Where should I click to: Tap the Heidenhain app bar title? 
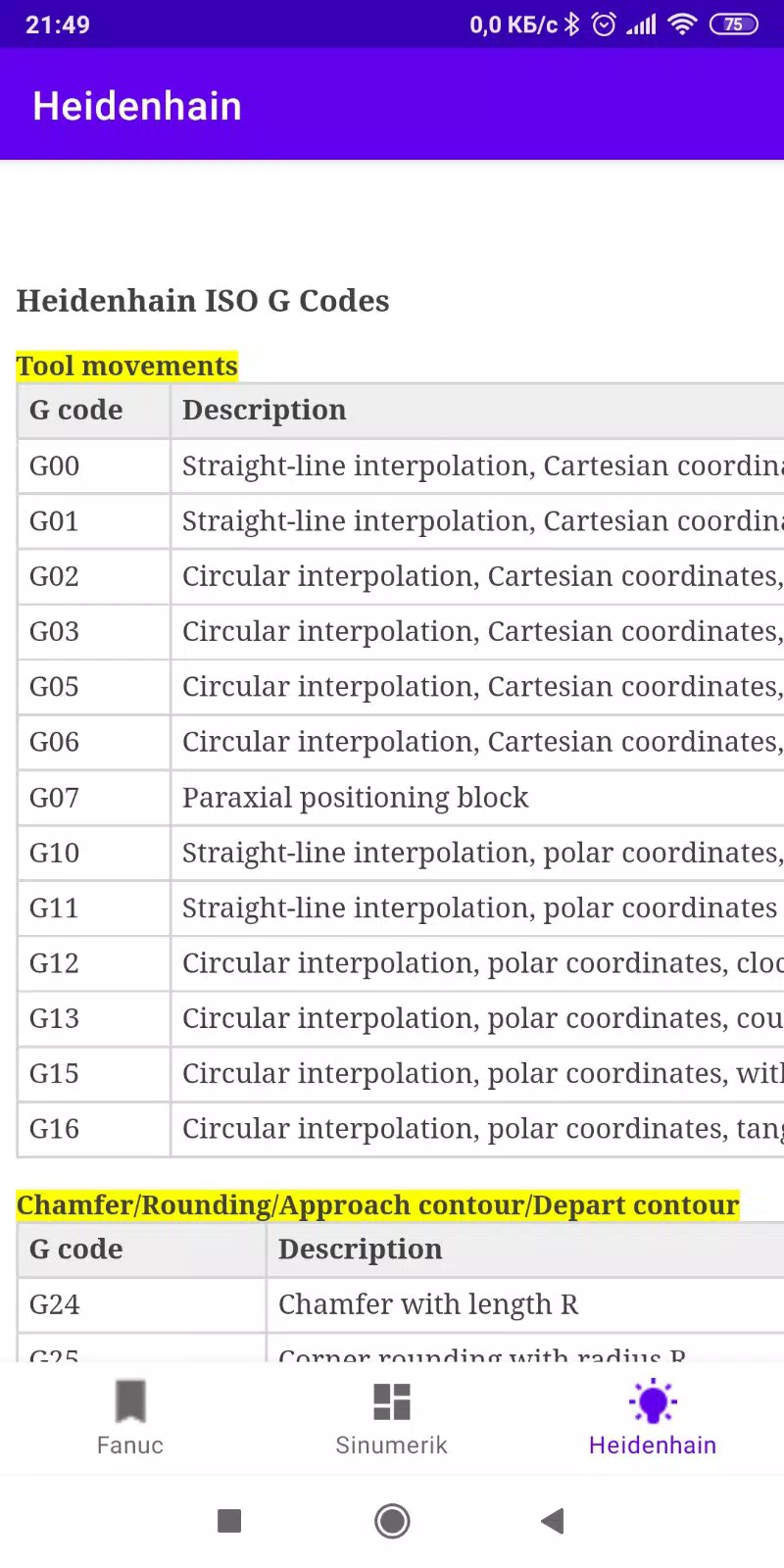coord(137,106)
